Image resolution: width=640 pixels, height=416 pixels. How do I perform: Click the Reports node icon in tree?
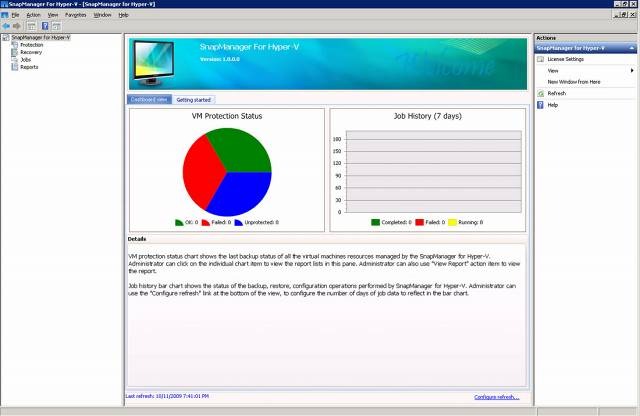(x=15, y=67)
